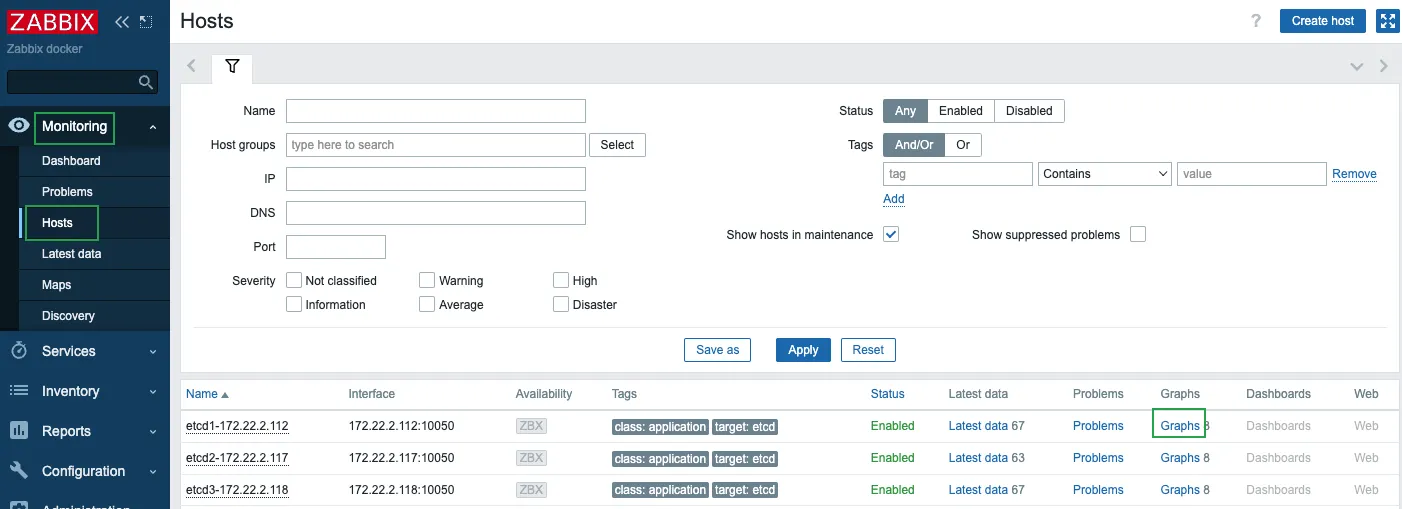Image resolution: width=1402 pixels, height=509 pixels.
Task: Click ZBX availability badge for etcd2-172.22.2.117
Action: point(531,458)
